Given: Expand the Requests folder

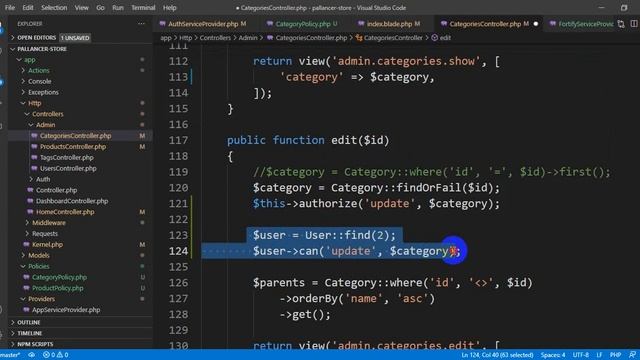Looking at the screenshot, I should 44,233.
